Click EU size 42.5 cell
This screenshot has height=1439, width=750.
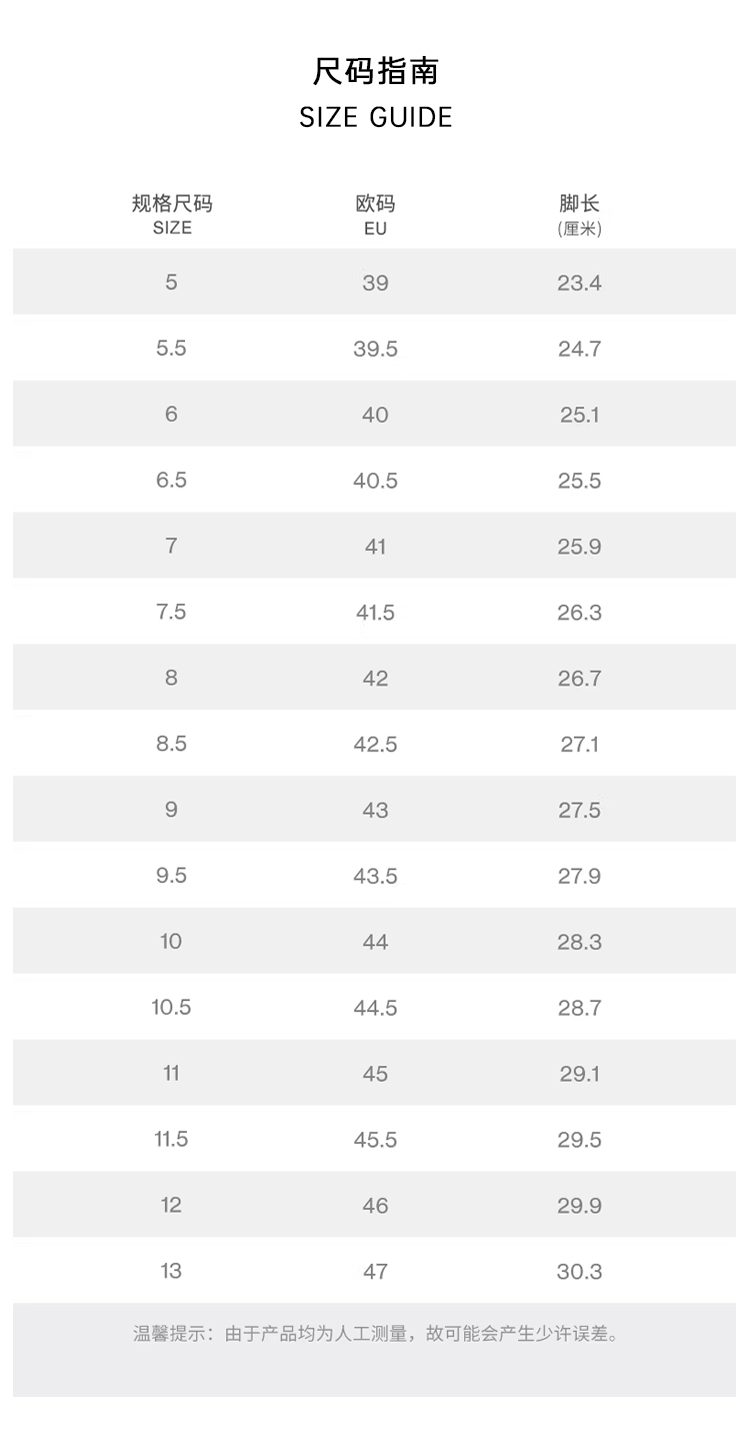[375, 744]
